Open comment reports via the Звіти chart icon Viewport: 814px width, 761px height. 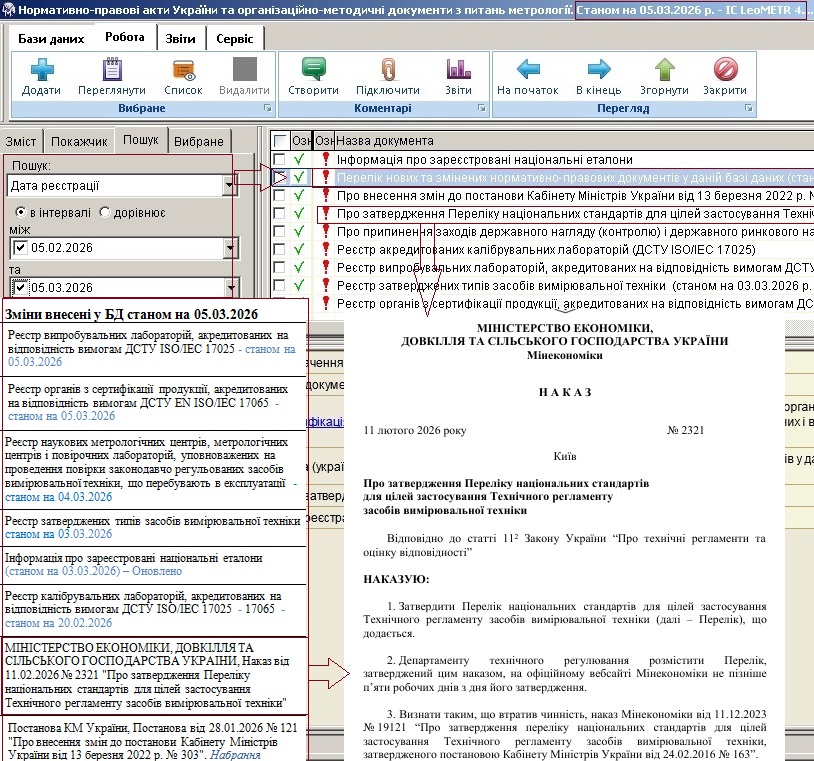[x=458, y=71]
